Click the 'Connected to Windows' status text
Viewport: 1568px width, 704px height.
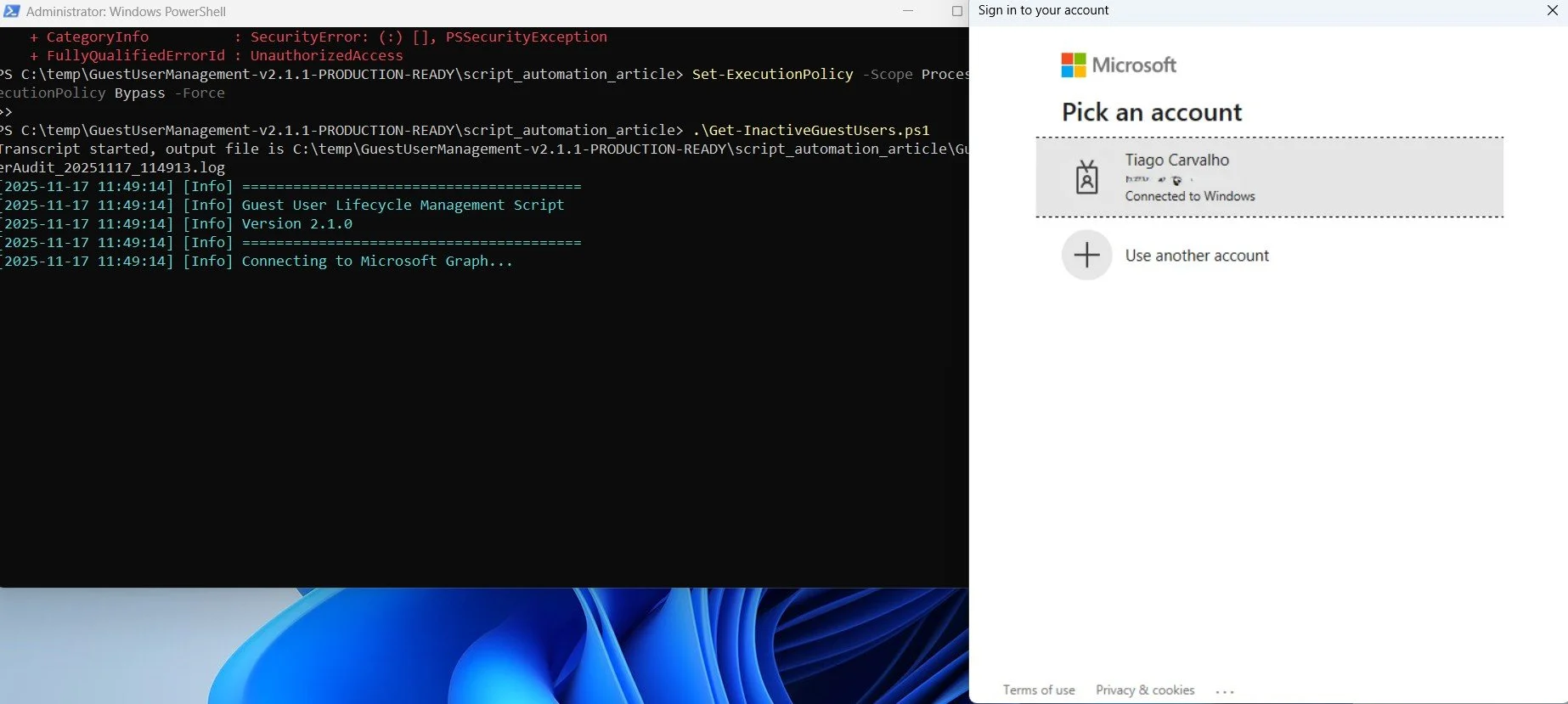[1190, 196]
